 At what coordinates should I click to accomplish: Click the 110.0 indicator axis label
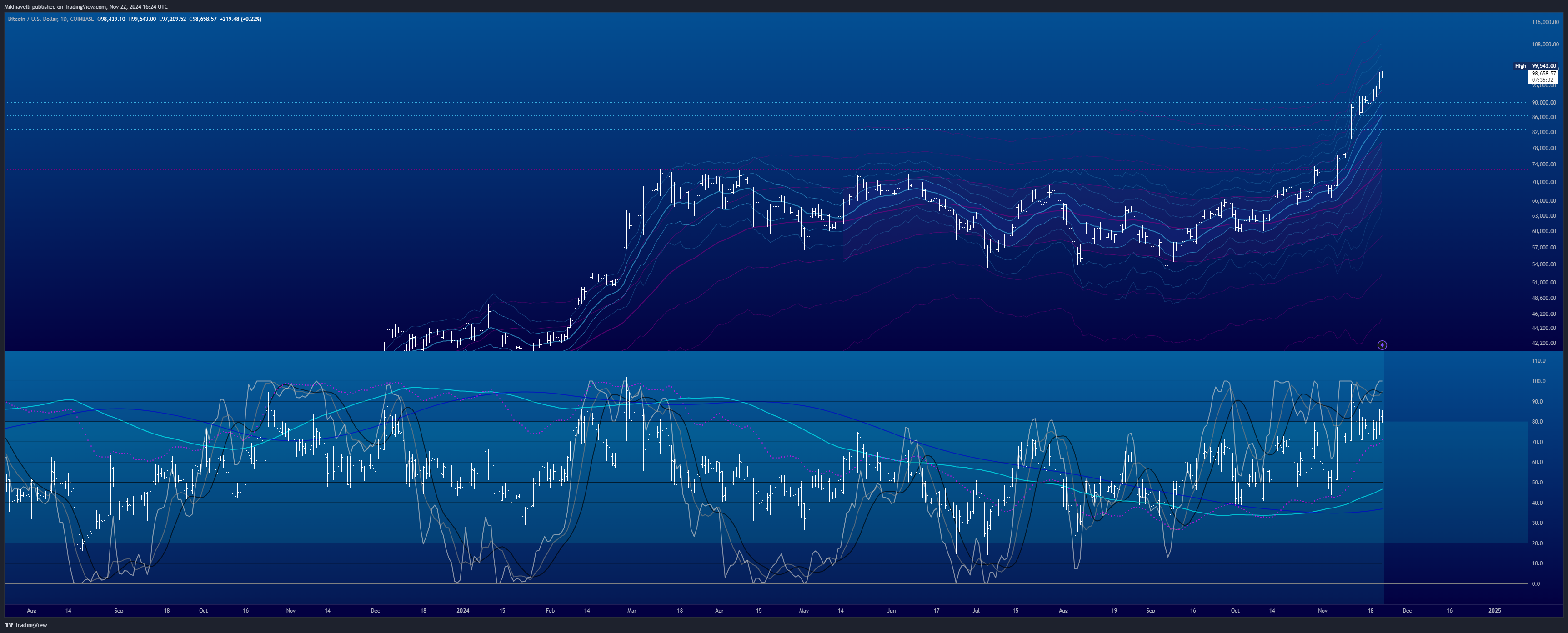(1539, 361)
